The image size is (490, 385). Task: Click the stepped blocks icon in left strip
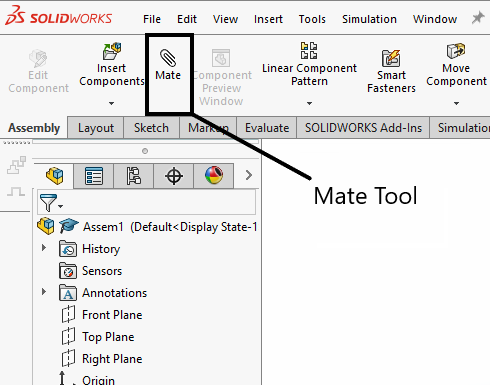click(x=16, y=165)
